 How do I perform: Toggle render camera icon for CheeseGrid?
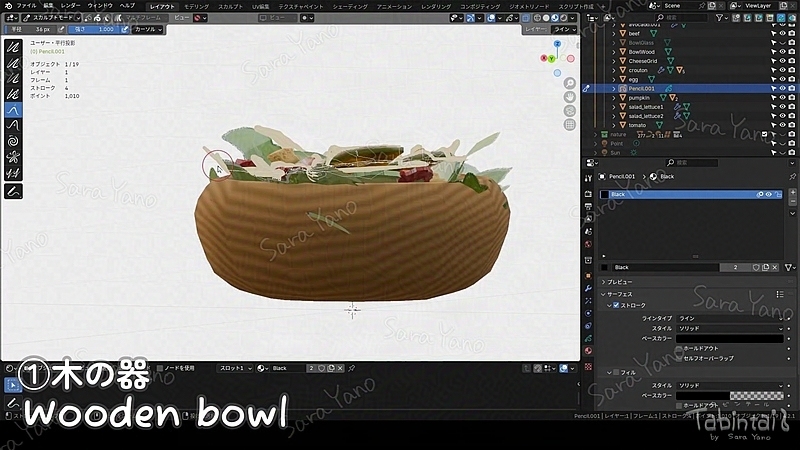pyautogui.click(x=791, y=61)
